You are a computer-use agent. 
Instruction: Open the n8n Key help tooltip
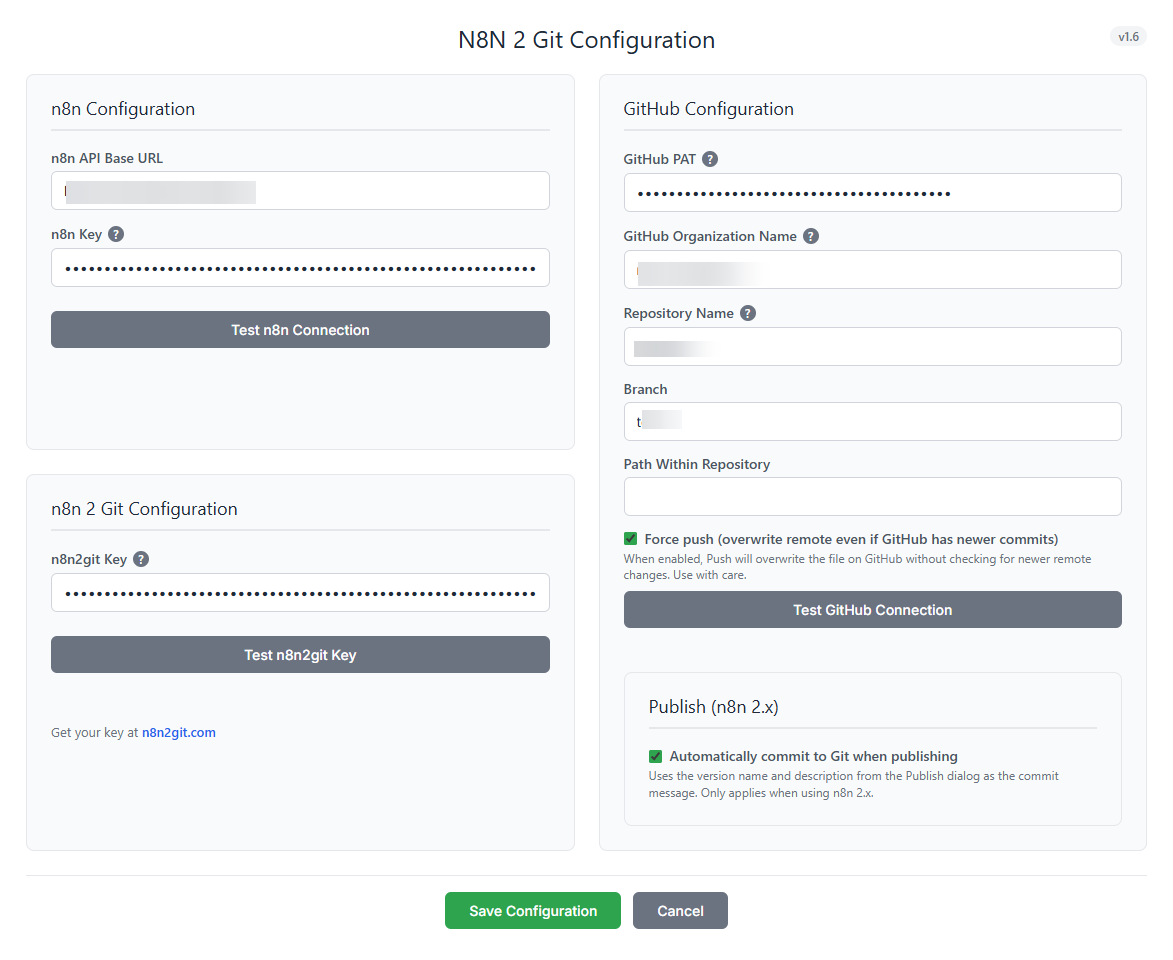115,234
